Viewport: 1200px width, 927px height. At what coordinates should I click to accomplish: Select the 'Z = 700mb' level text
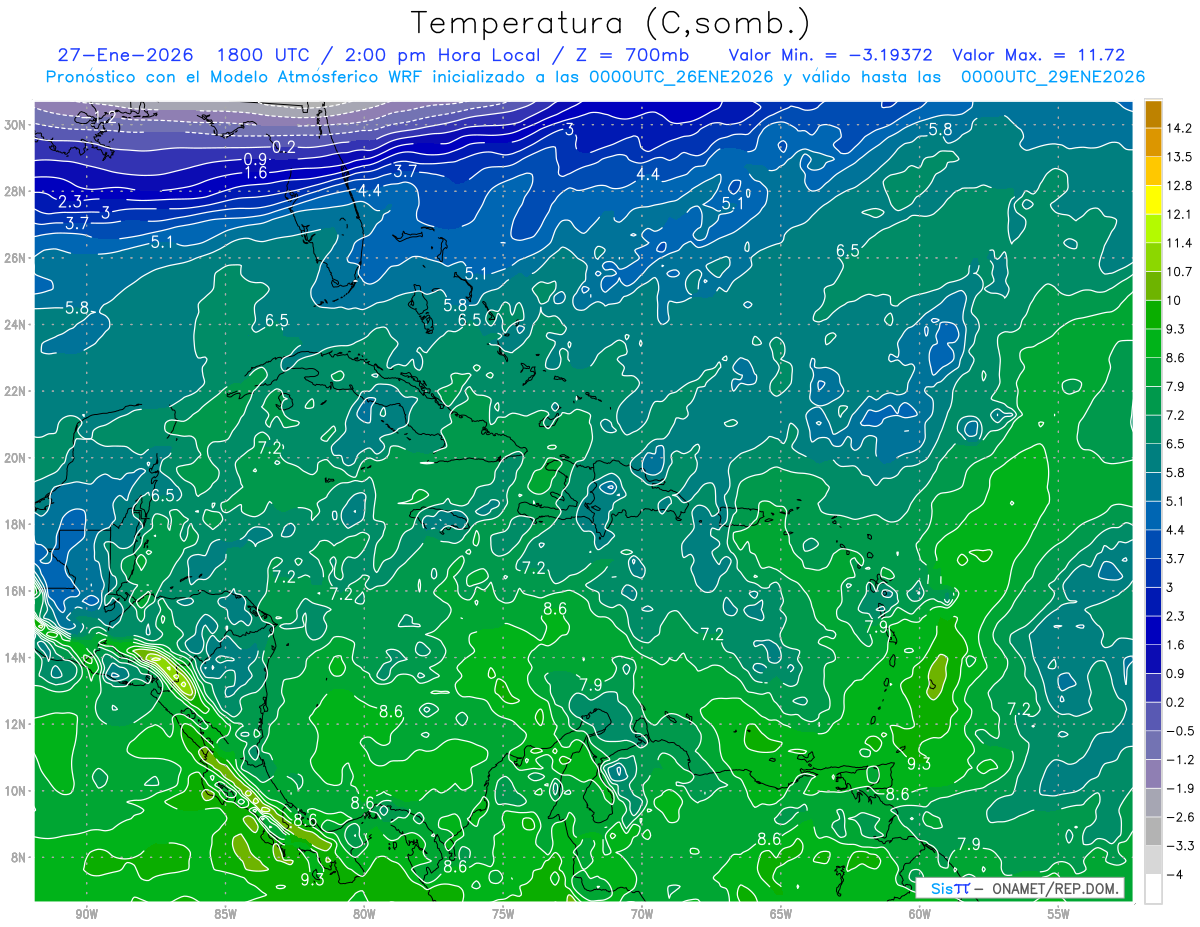[x=633, y=55]
